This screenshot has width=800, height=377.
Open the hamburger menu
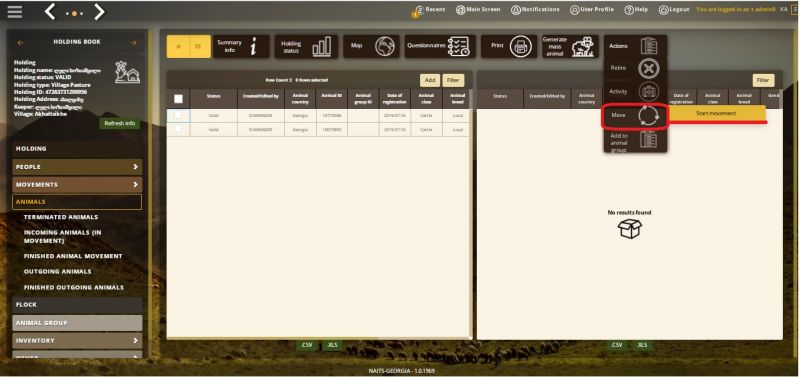[x=14, y=11]
